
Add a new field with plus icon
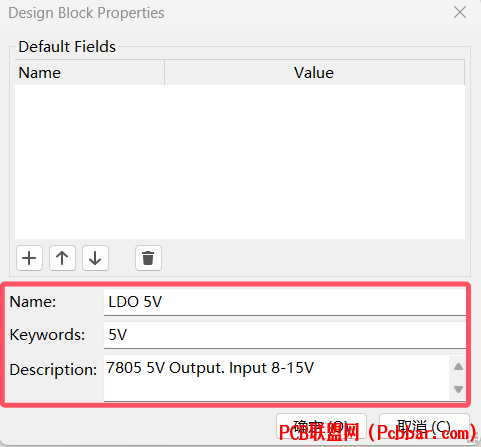pyautogui.click(x=29, y=258)
